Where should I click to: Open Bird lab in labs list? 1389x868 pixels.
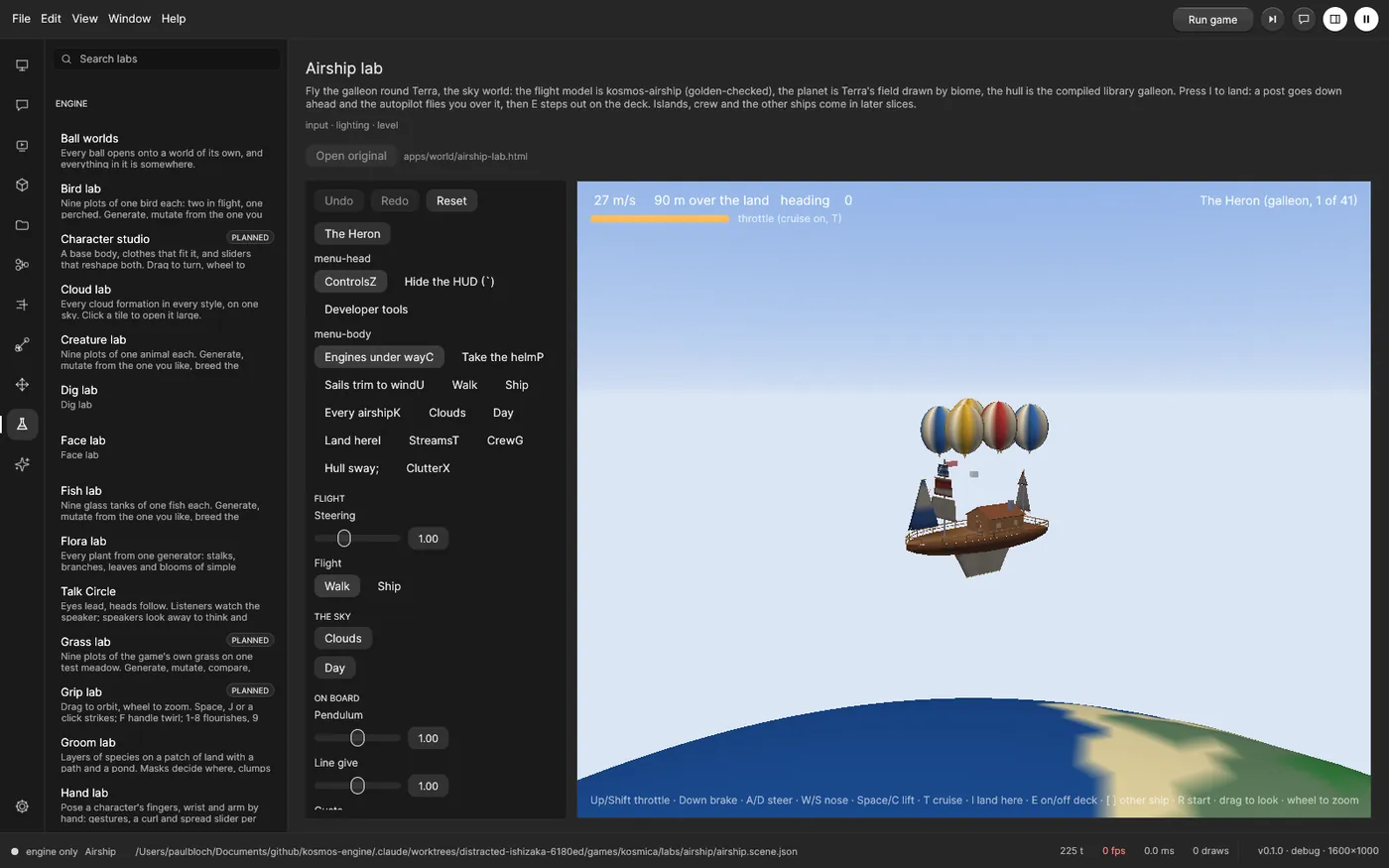(x=166, y=200)
